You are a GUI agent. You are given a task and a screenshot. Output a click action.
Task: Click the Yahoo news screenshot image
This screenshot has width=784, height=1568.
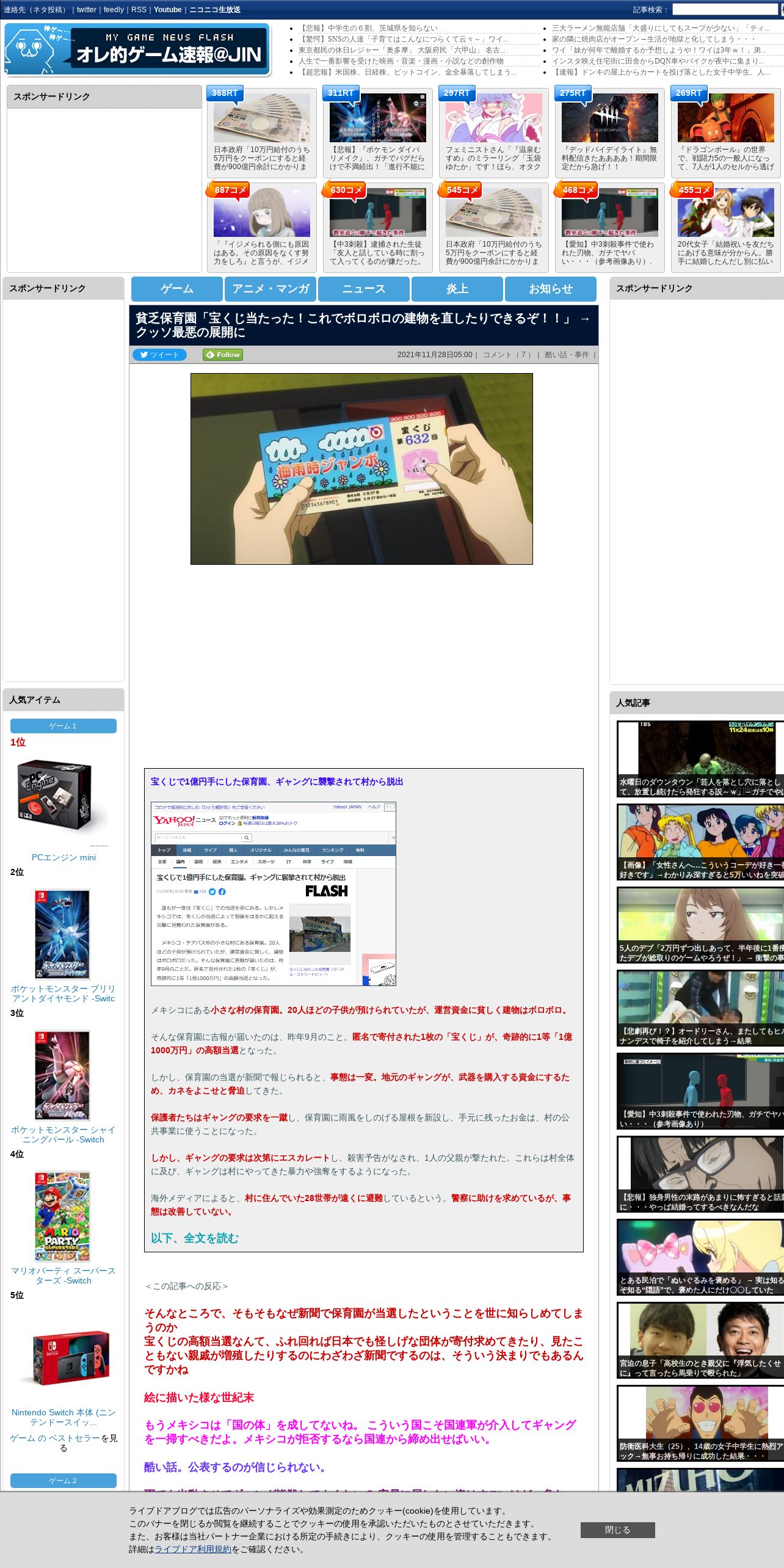[x=274, y=893]
